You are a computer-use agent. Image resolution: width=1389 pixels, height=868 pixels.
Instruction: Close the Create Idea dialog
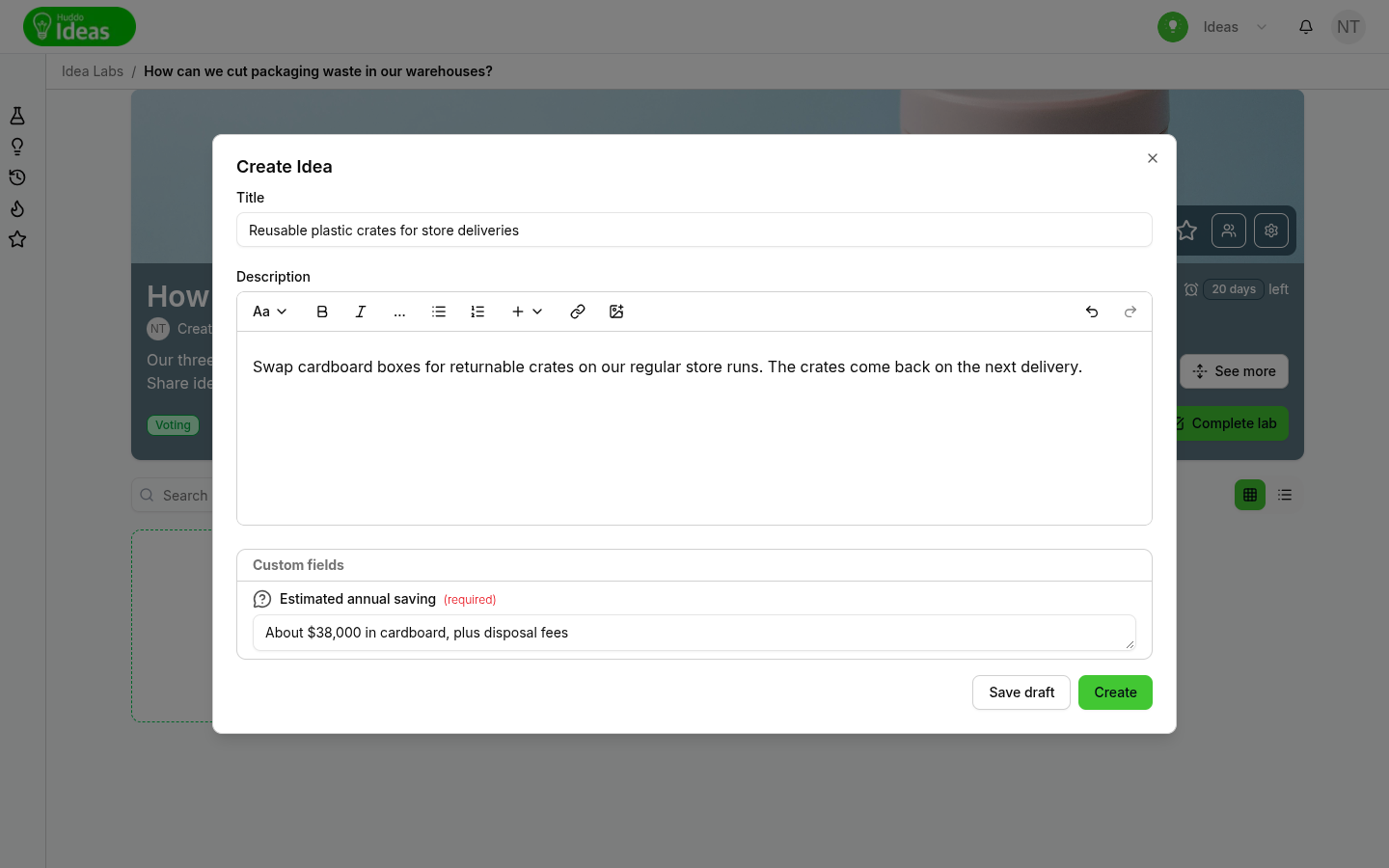pyautogui.click(x=1153, y=158)
